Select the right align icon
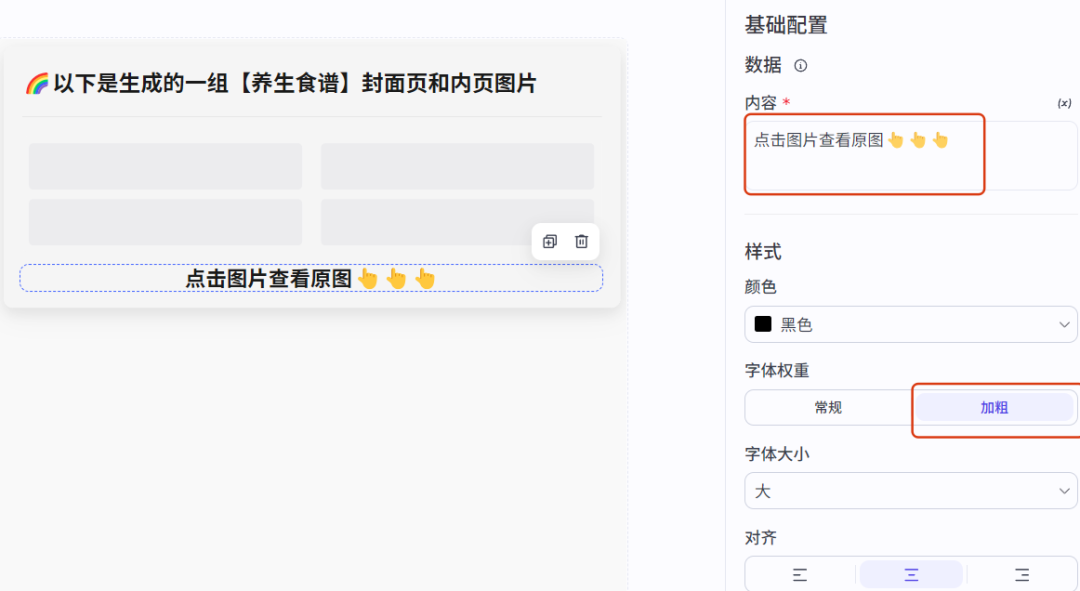 click(1022, 574)
